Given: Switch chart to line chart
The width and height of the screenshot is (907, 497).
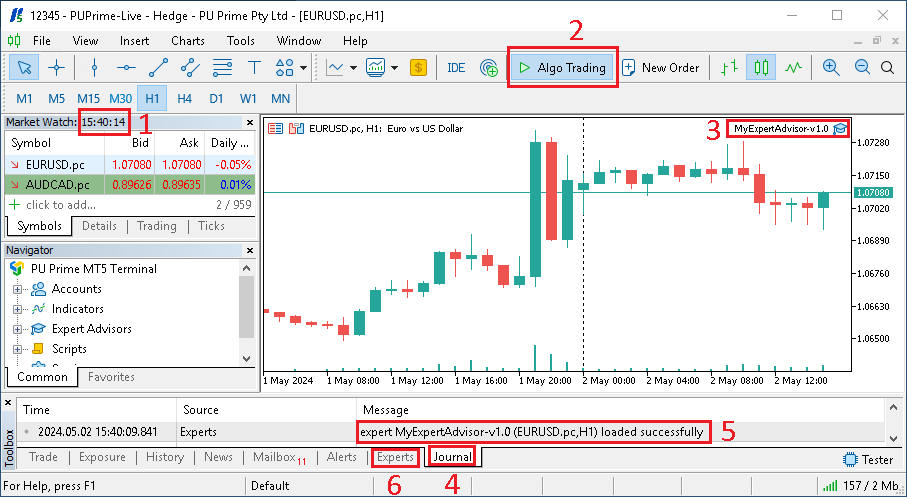Looking at the screenshot, I should point(793,68).
